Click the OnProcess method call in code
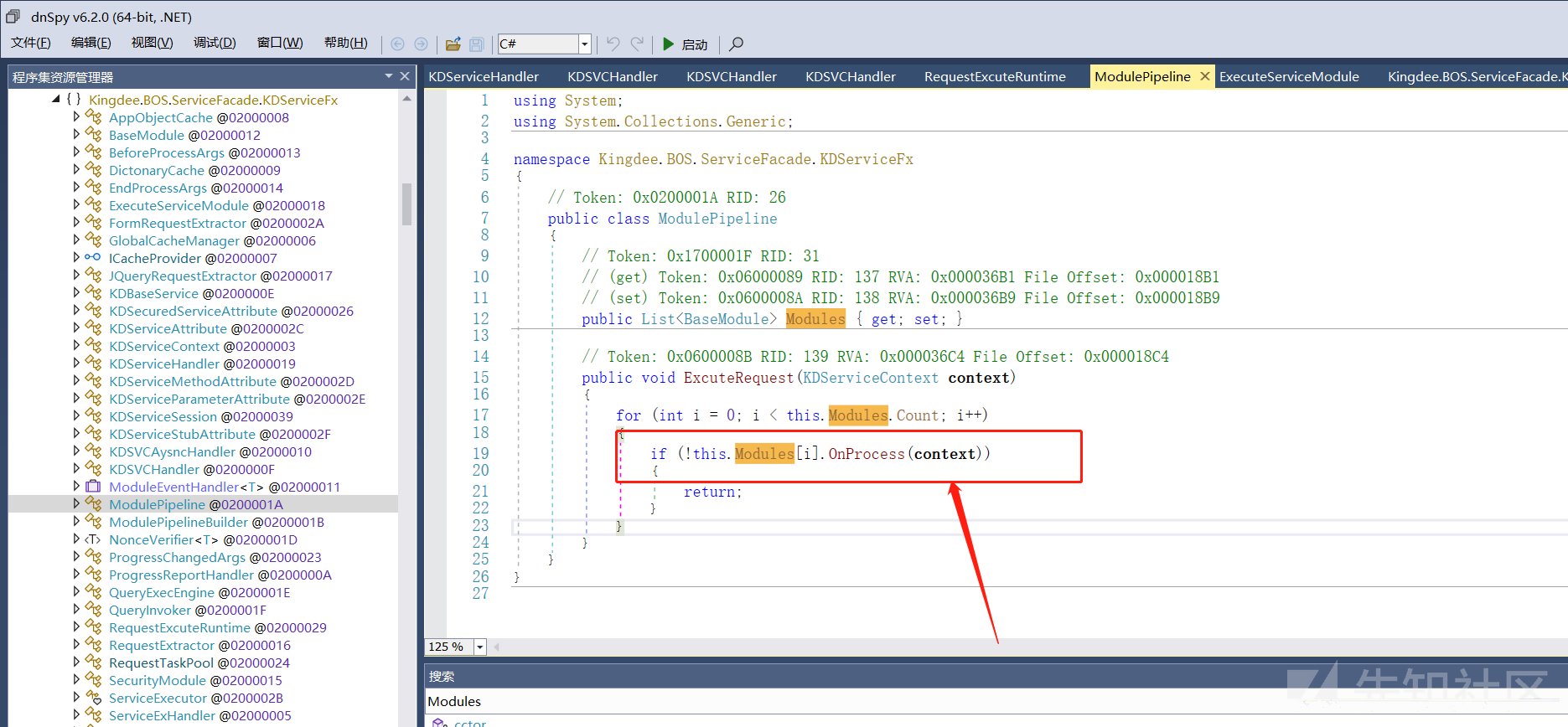Image resolution: width=1568 pixels, height=727 pixels. pos(867,454)
